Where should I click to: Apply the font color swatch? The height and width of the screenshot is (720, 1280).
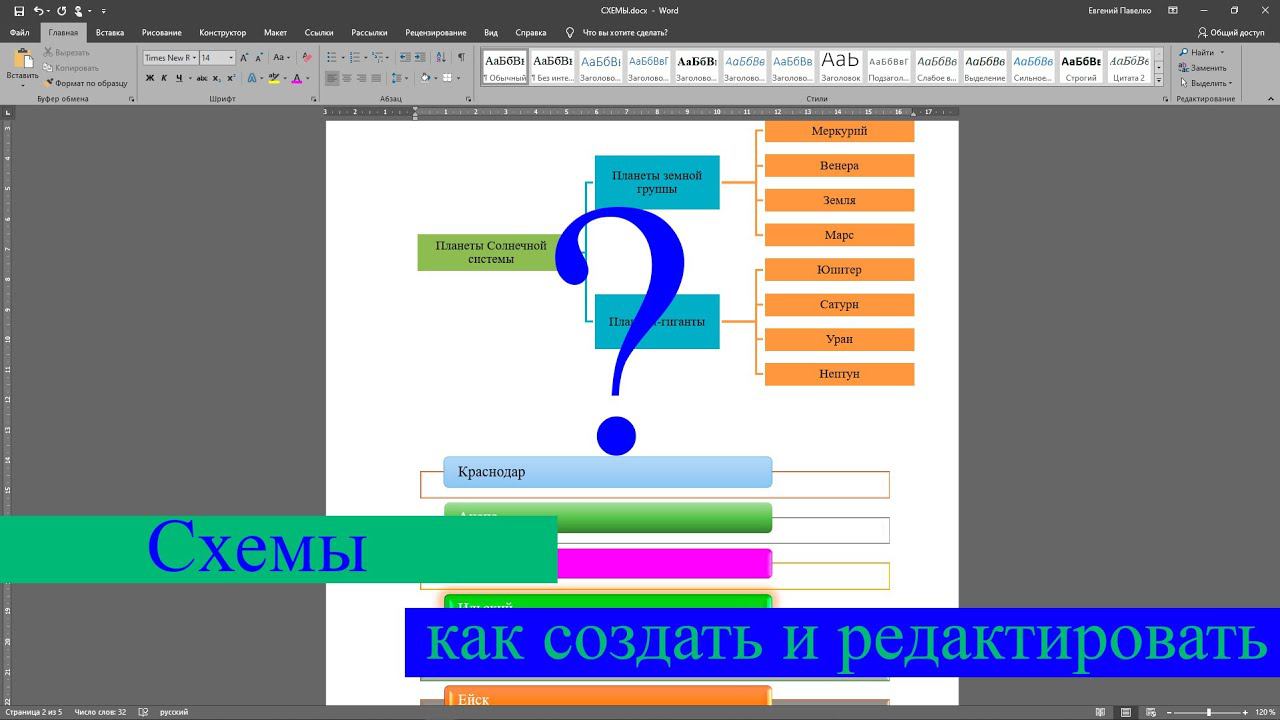(x=297, y=78)
